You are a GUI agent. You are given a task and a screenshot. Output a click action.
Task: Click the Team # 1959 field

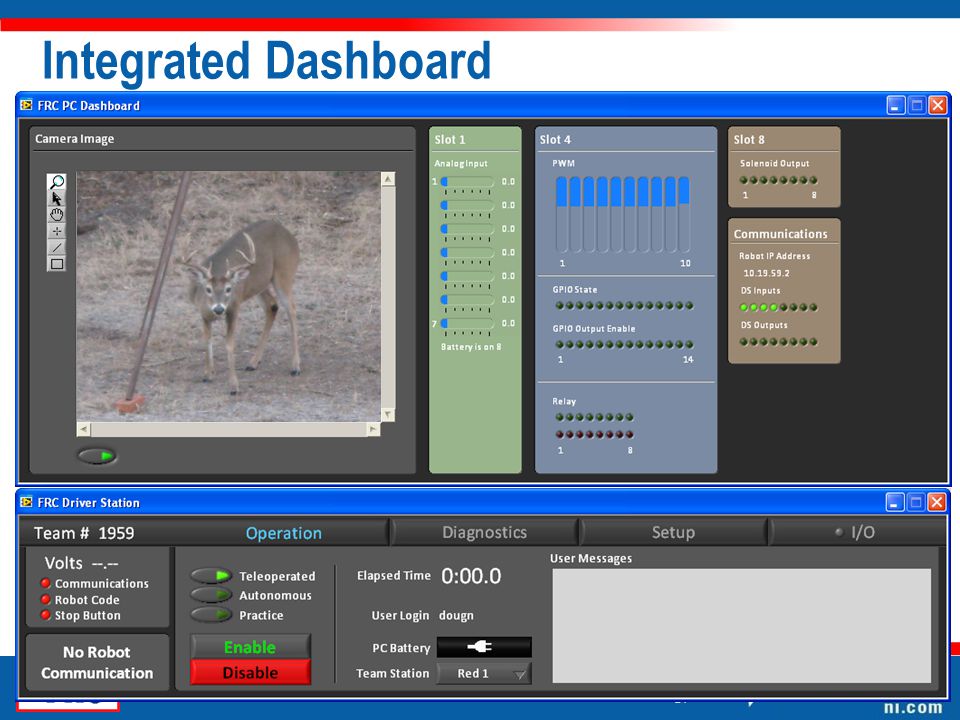(84, 533)
